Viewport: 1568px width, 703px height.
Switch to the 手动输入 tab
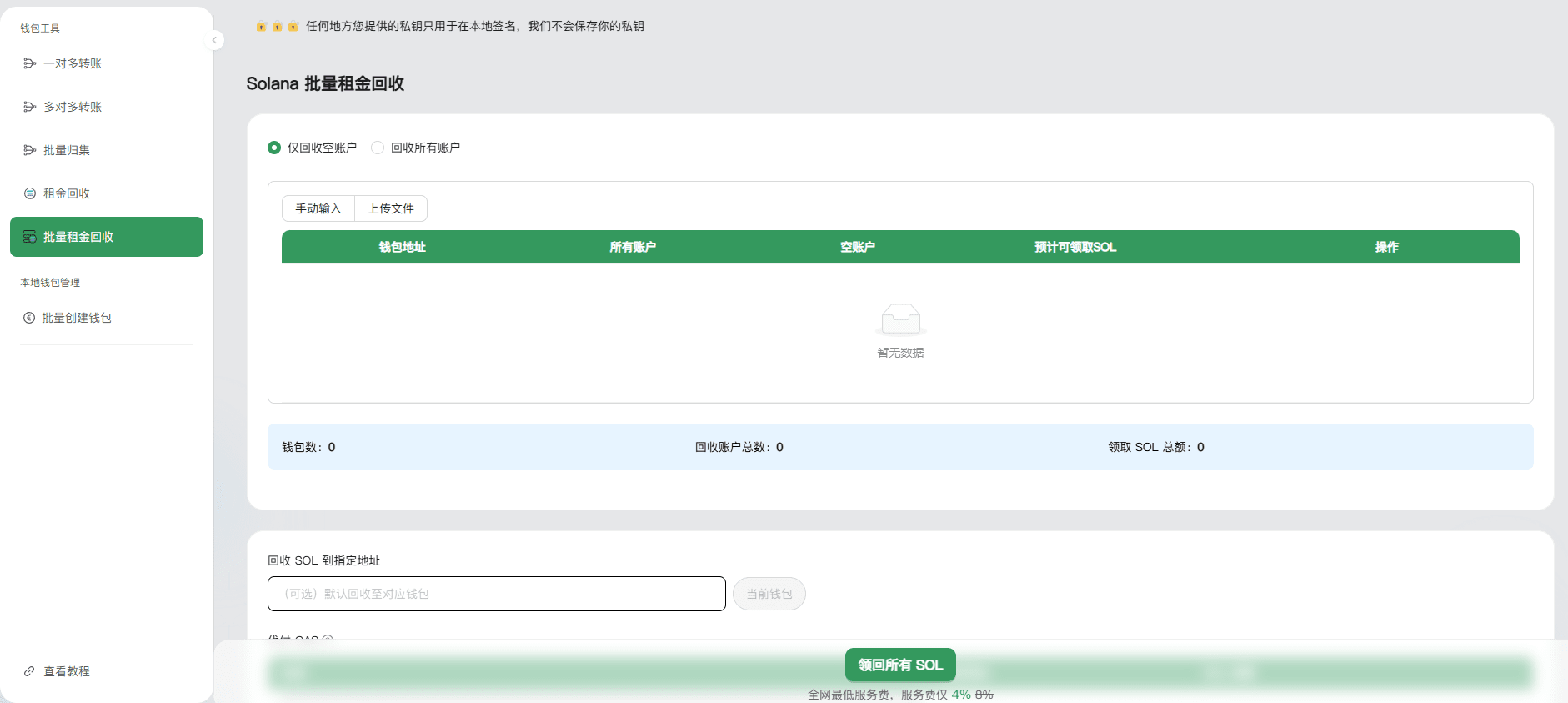tap(318, 208)
